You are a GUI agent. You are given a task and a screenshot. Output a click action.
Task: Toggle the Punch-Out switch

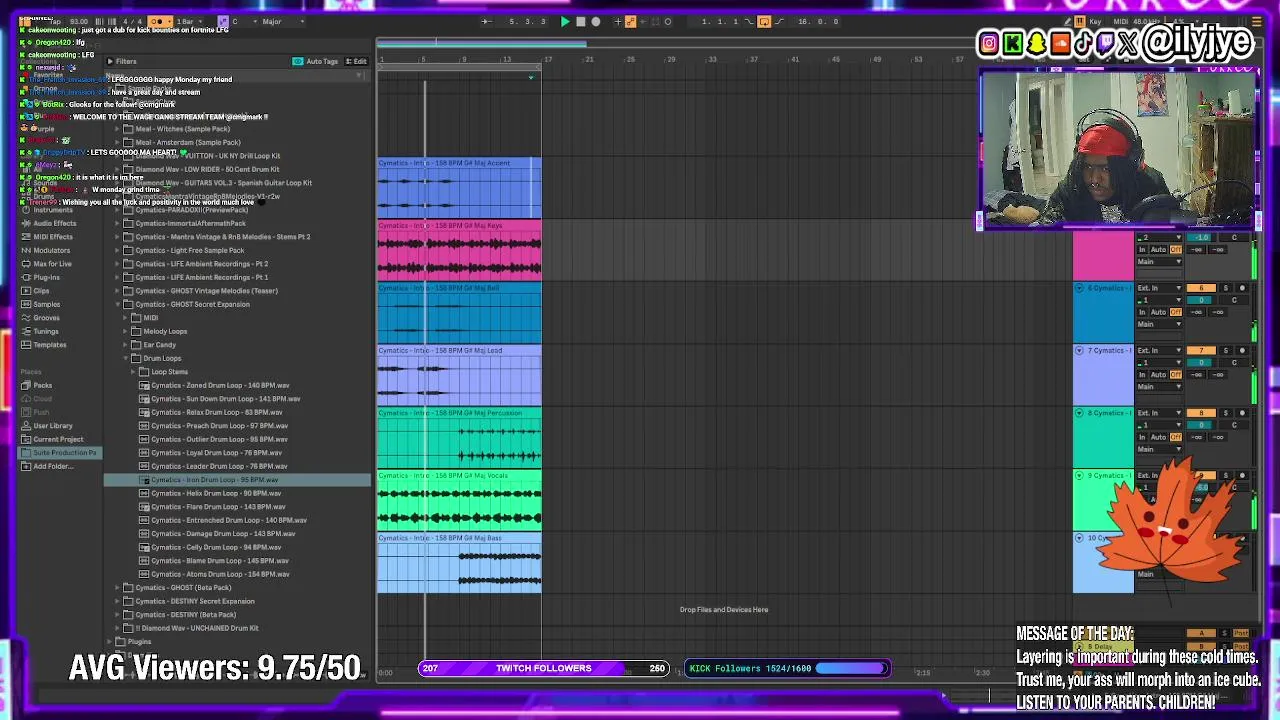778,21
